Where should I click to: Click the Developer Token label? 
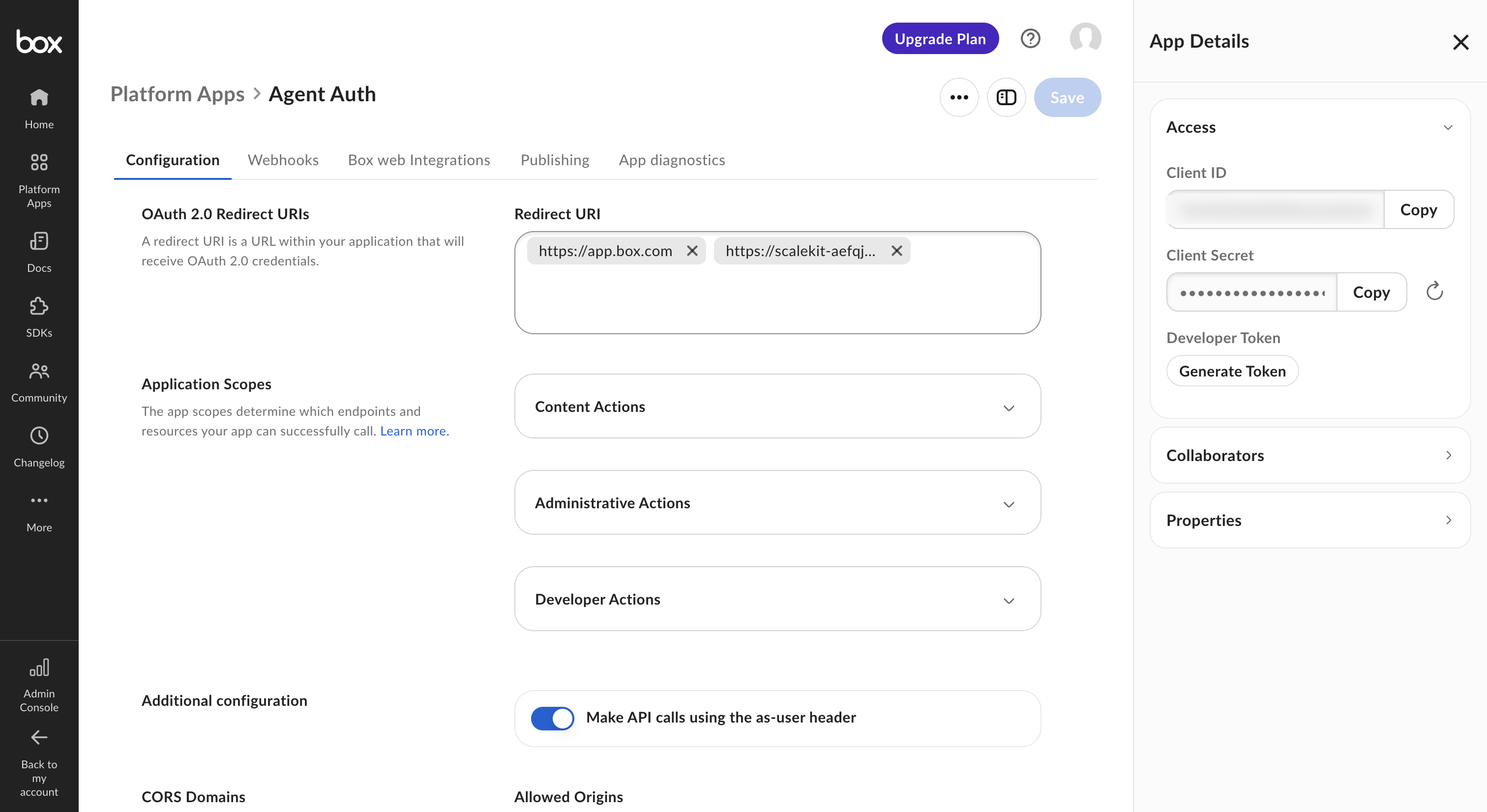click(1223, 338)
